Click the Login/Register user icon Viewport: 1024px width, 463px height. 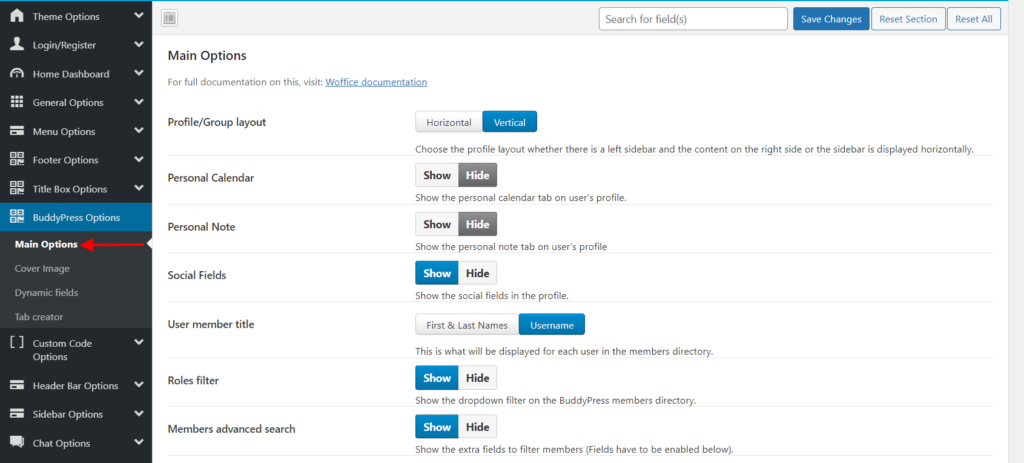[x=16, y=45]
